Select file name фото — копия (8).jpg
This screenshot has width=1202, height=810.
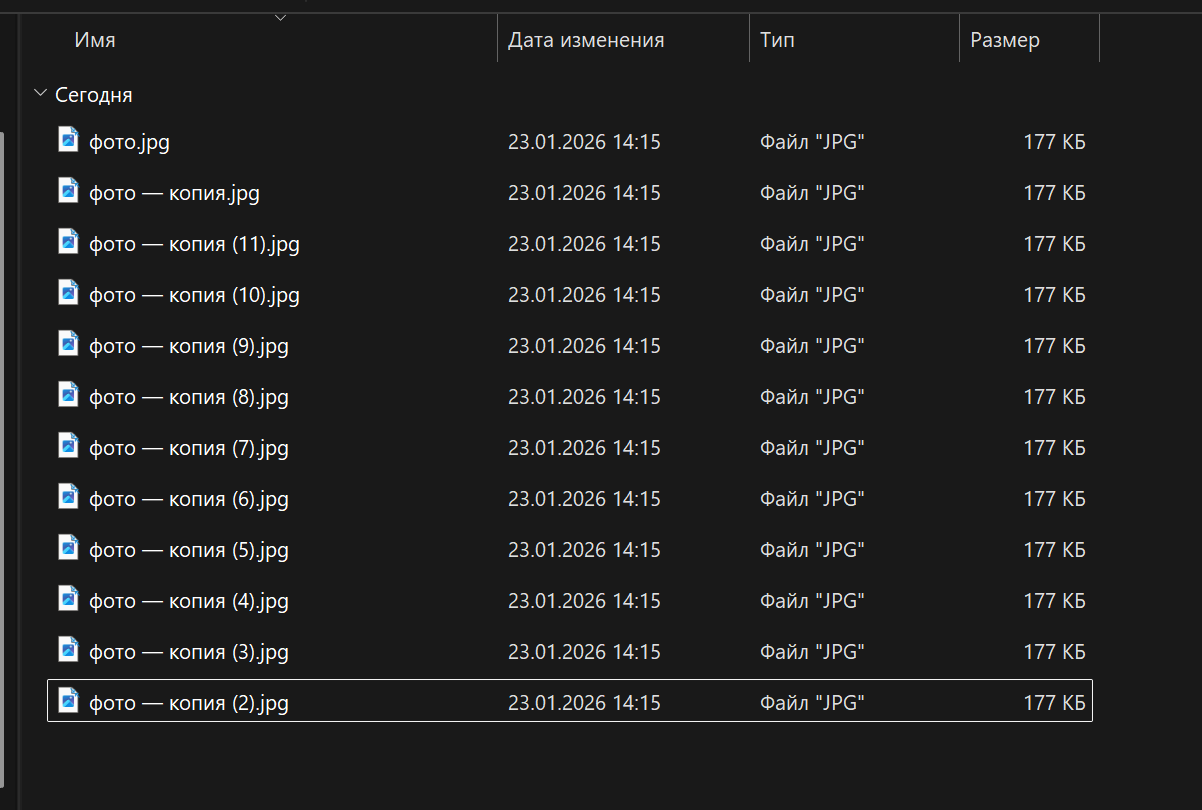click(x=189, y=397)
